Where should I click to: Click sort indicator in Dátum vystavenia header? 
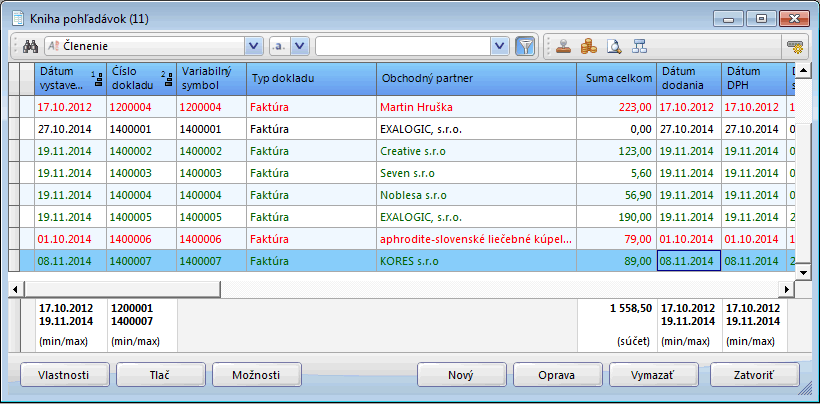point(96,78)
